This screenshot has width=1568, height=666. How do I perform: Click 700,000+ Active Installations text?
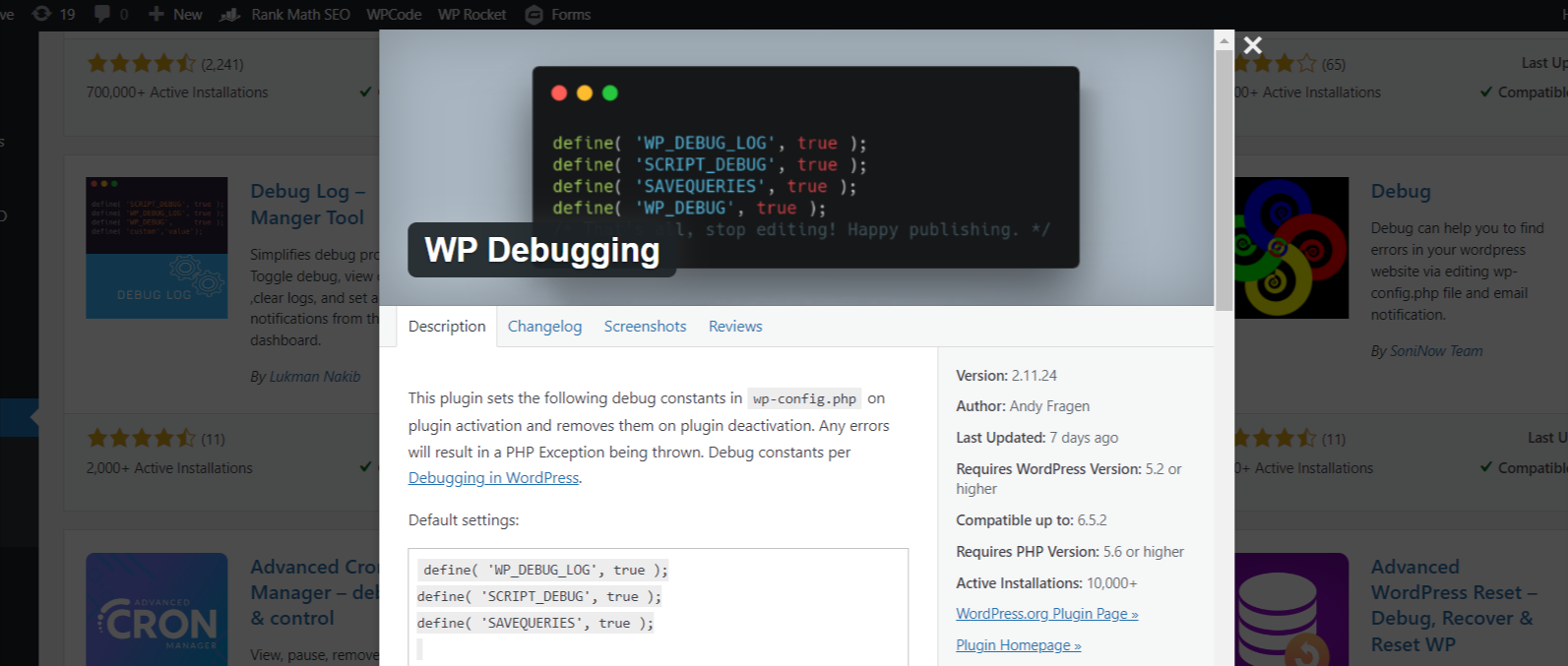[177, 91]
